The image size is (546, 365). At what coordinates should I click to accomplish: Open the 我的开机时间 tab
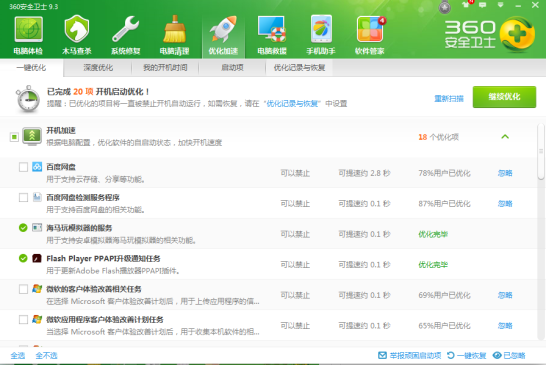click(x=165, y=68)
